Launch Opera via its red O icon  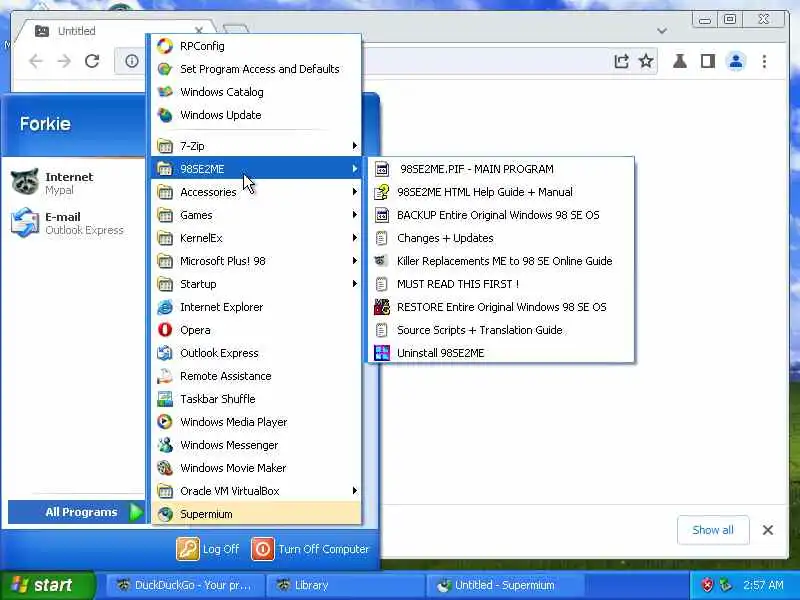pos(165,330)
